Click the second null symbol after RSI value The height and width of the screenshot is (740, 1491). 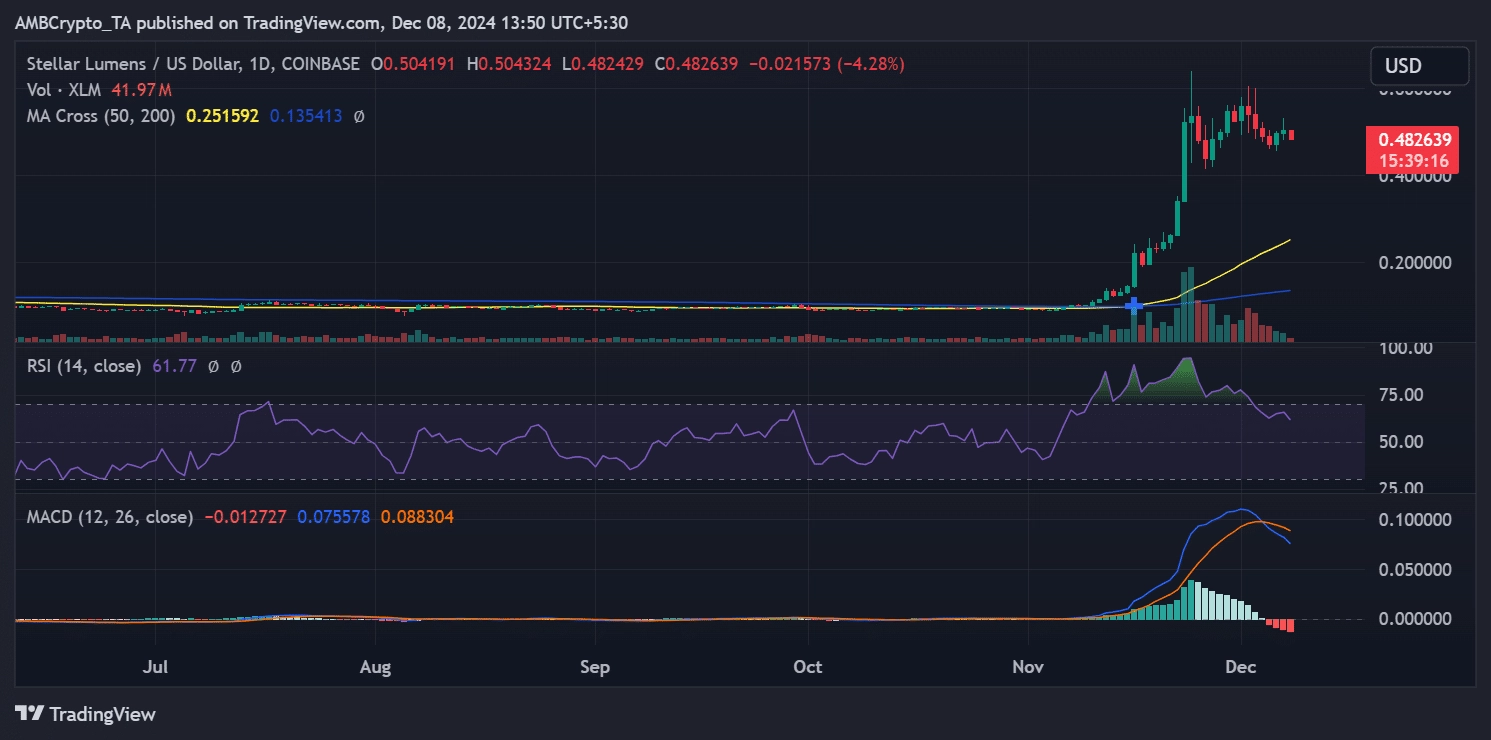tap(236, 367)
